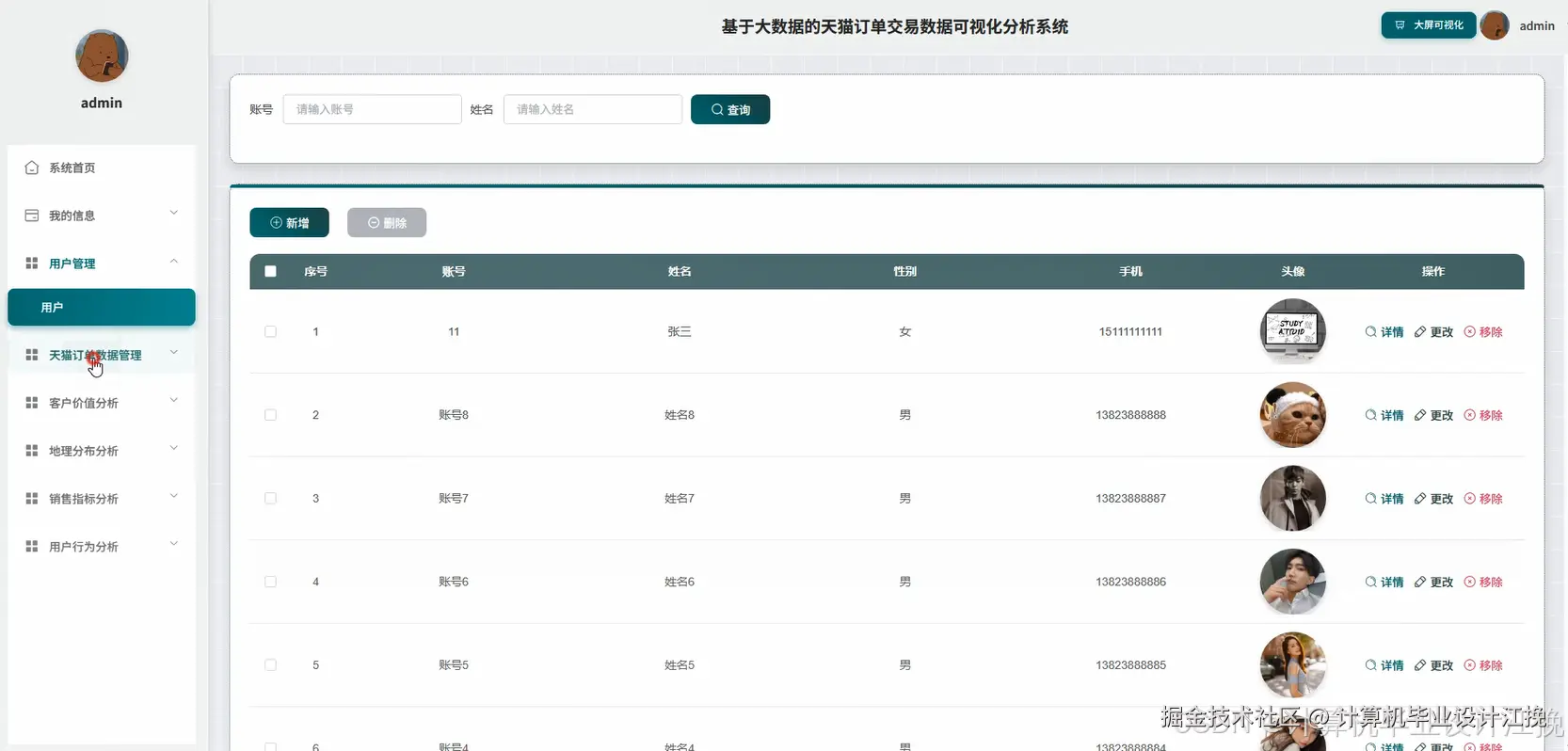Click avatar thumbnail for 账号7

(1293, 499)
